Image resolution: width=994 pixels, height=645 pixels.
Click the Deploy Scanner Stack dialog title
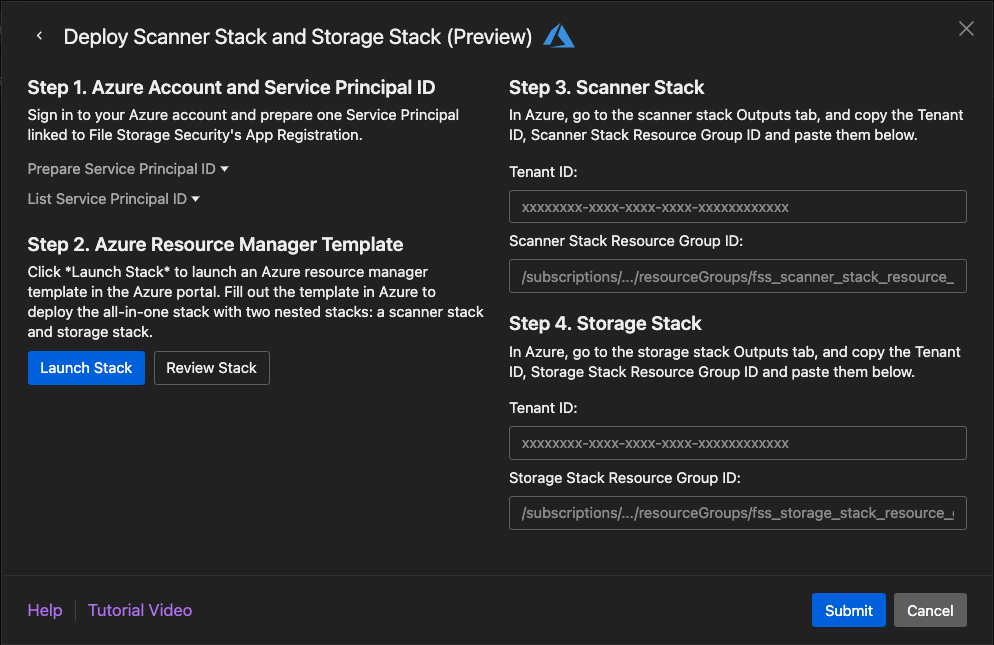coord(297,37)
